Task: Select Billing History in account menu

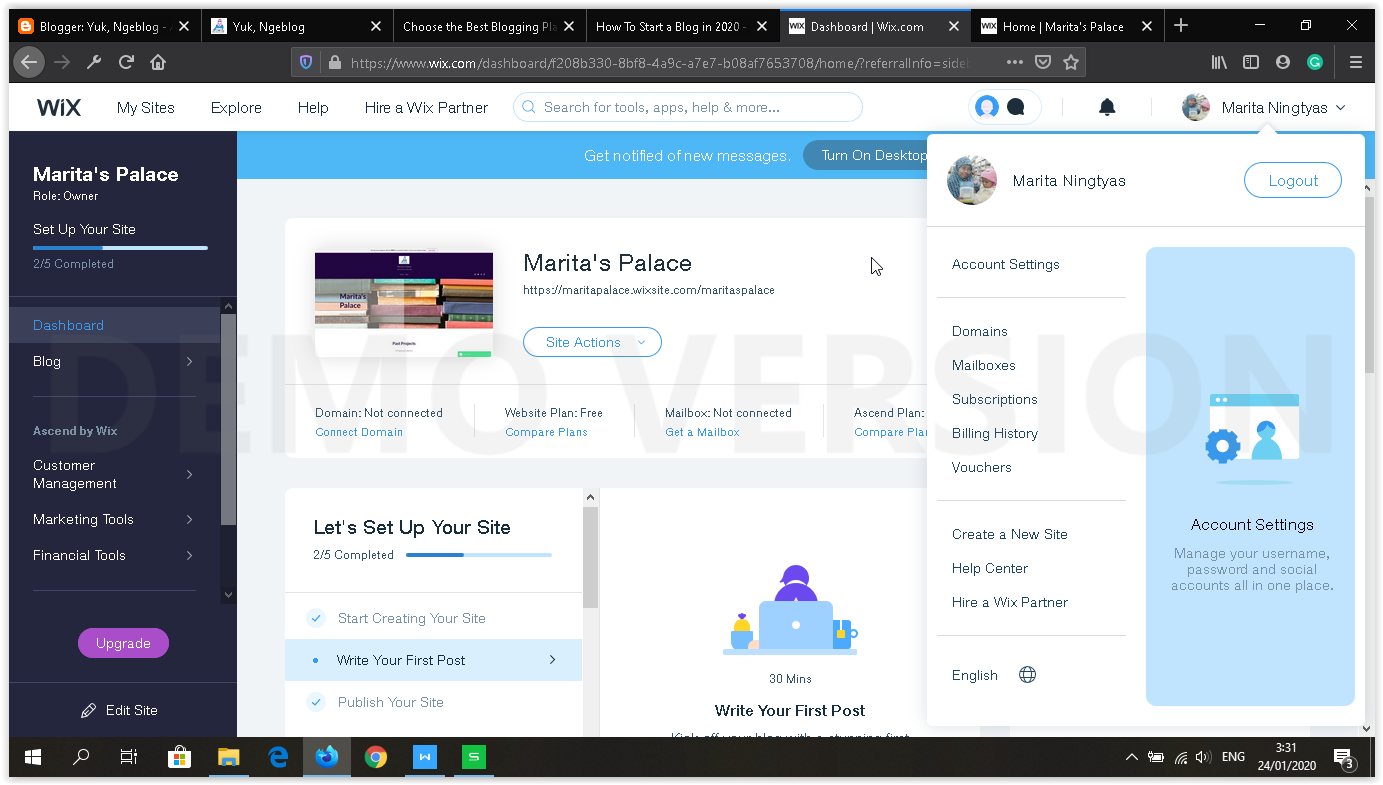Action: (995, 433)
